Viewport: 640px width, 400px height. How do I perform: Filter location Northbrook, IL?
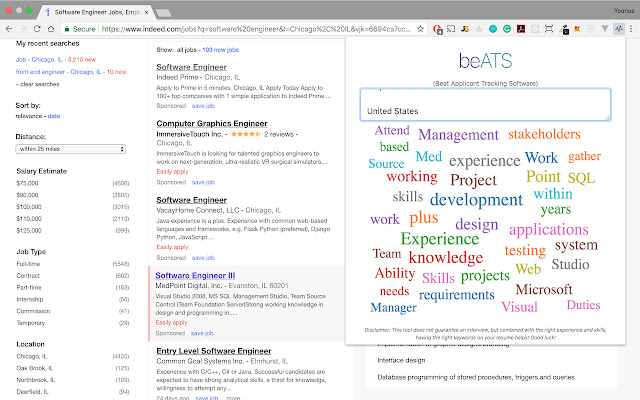point(36,380)
